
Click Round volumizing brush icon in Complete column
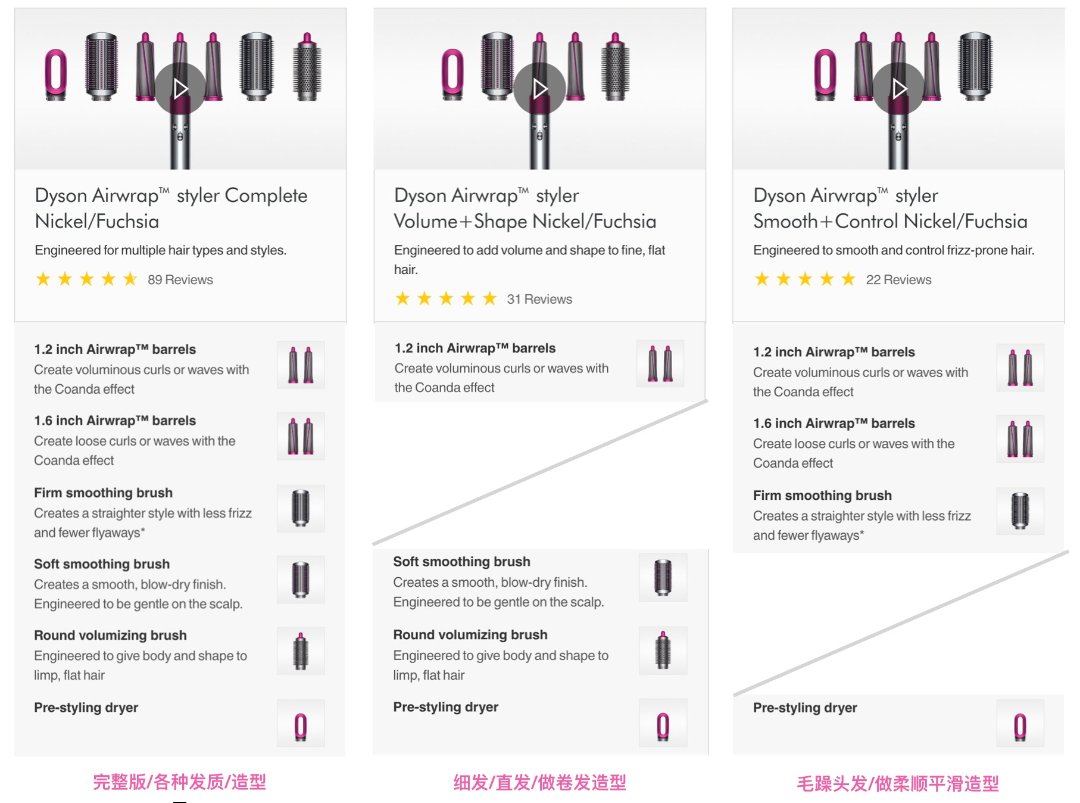point(301,651)
